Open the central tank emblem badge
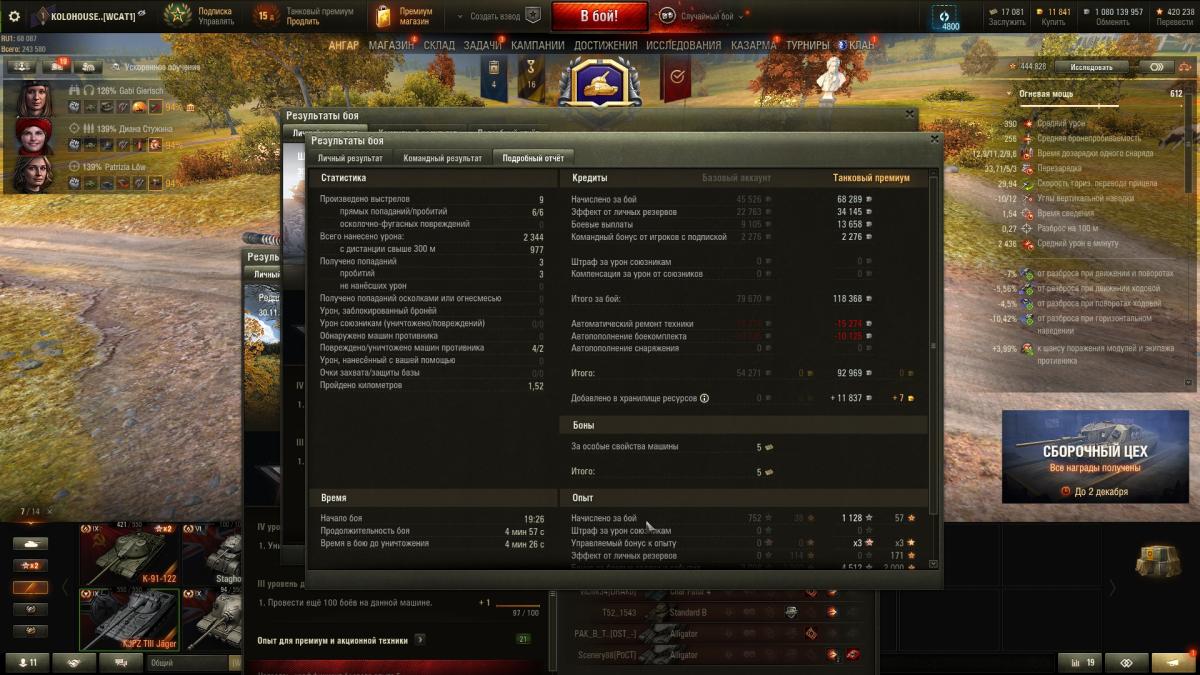 click(x=600, y=82)
